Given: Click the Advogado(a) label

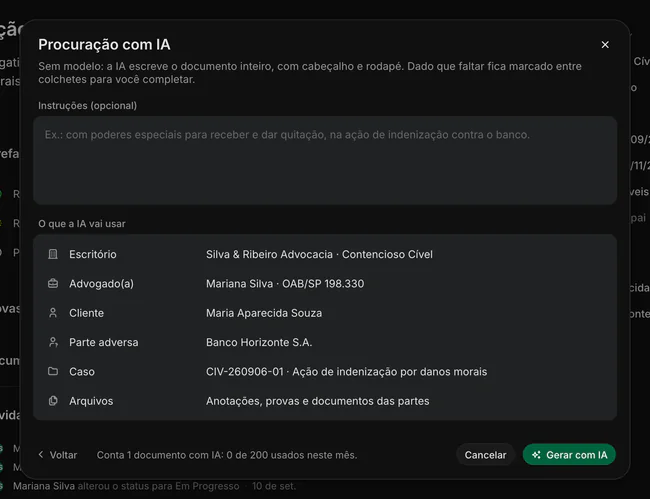Looking at the screenshot, I should [x=102, y=284].
